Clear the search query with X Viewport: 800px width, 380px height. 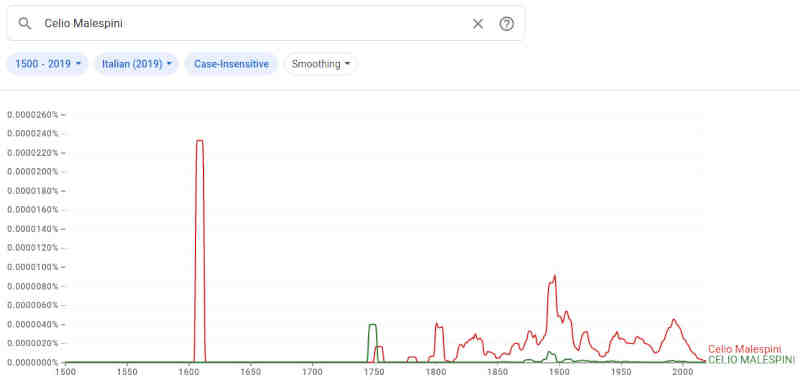[x=478, y=24]
